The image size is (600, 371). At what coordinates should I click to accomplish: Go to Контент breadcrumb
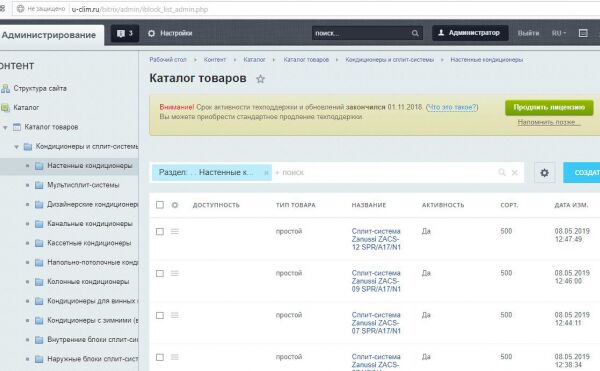(x=215, y=60)
